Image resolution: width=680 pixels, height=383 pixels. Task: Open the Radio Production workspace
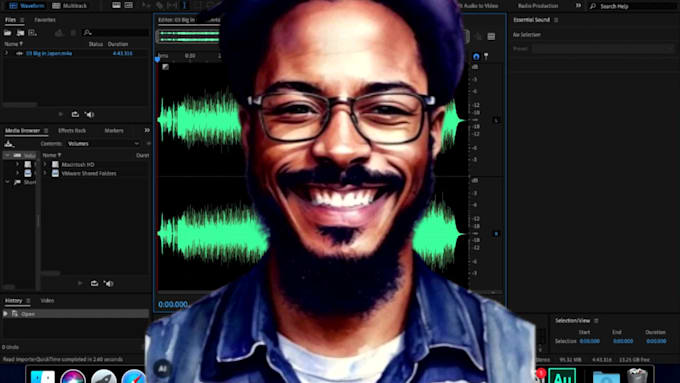tap(538, 6)
